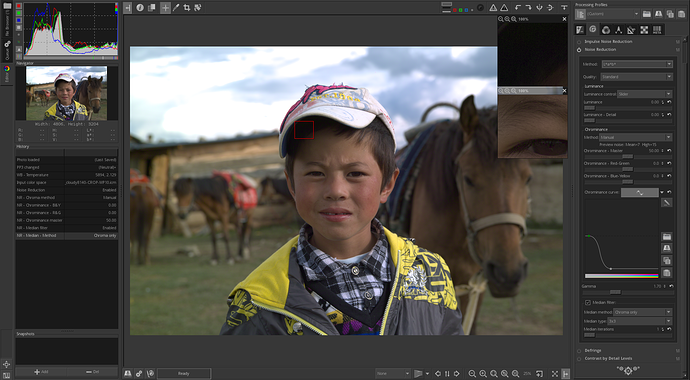The height and width of the screenshot is (380, 690).
Task: Click the save processing profile icon
Action: coord(658,14)
